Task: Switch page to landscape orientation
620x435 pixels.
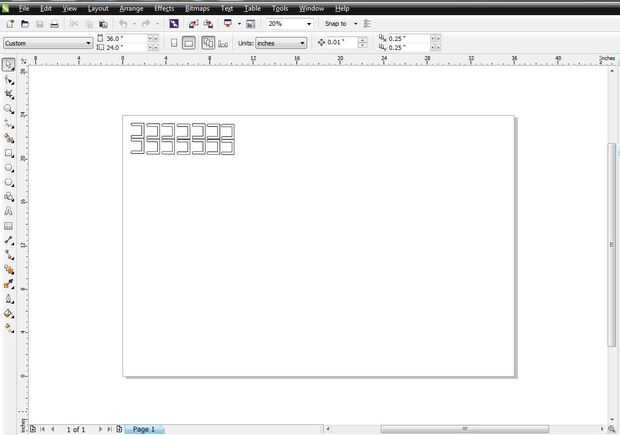Action: (189, 43)
